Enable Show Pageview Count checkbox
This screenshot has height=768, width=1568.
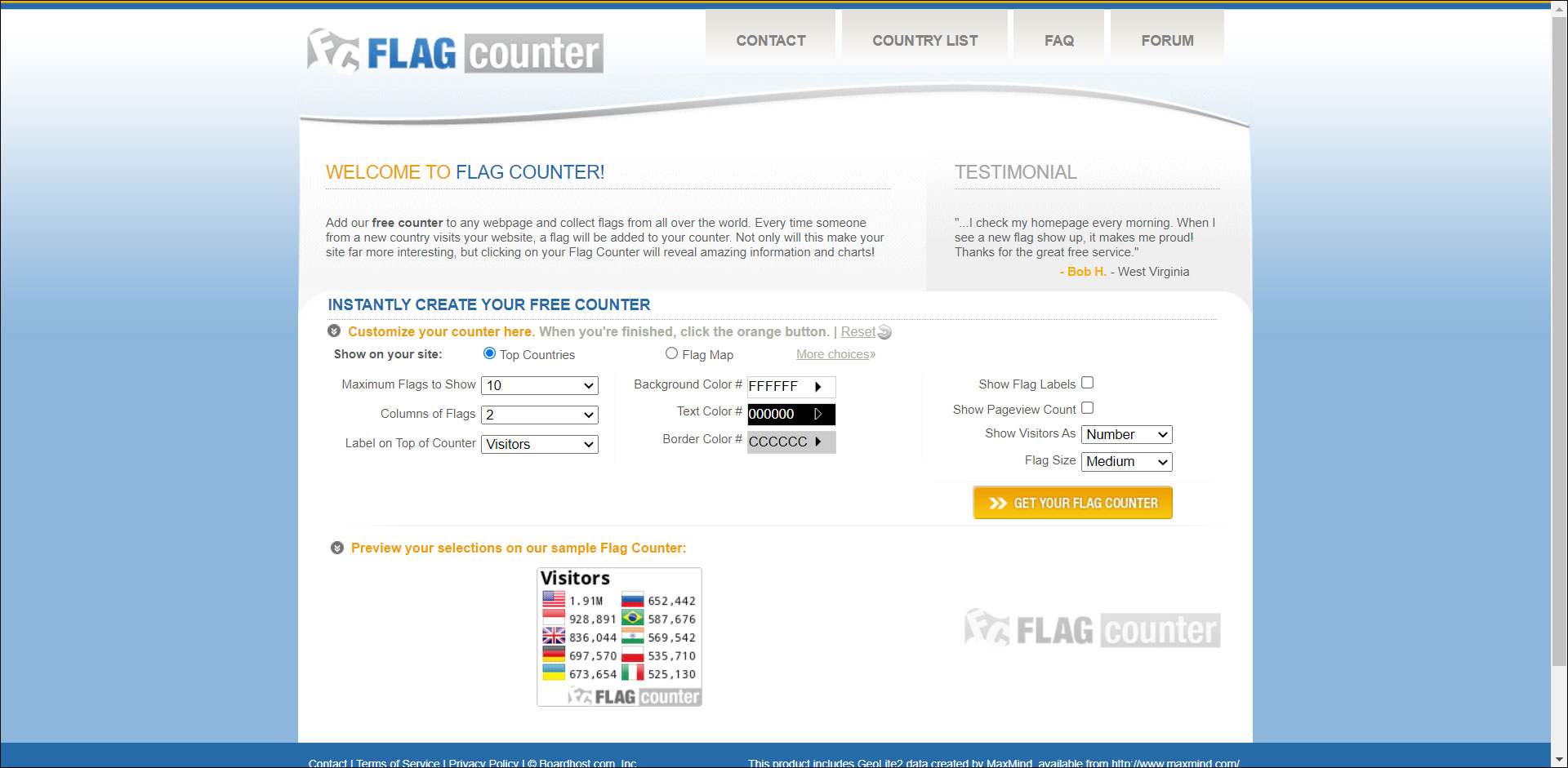tap(1087, 407)
